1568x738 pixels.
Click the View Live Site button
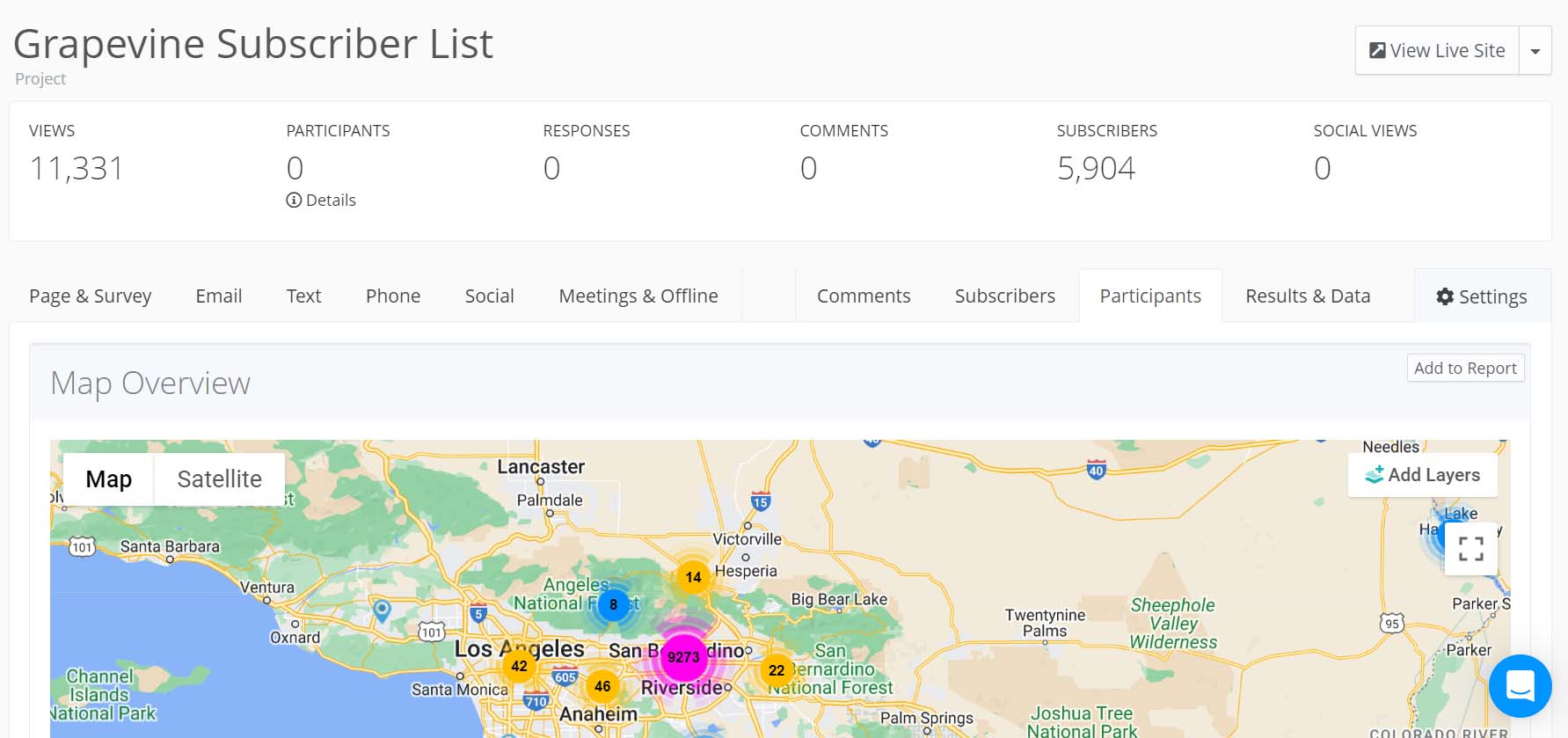click(x=1437, y=51)
